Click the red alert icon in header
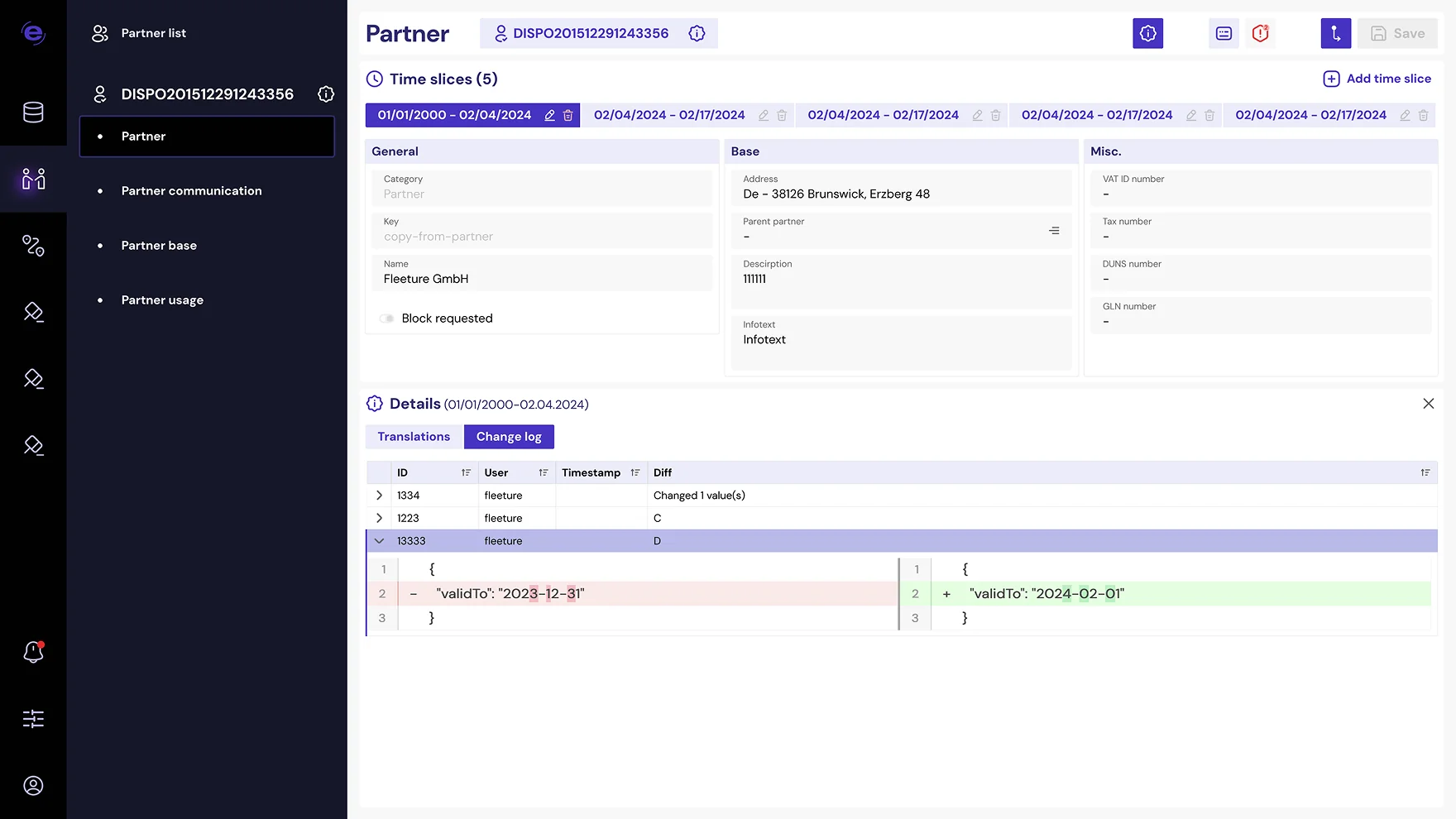1456x819 pixels. (1261, 33)
